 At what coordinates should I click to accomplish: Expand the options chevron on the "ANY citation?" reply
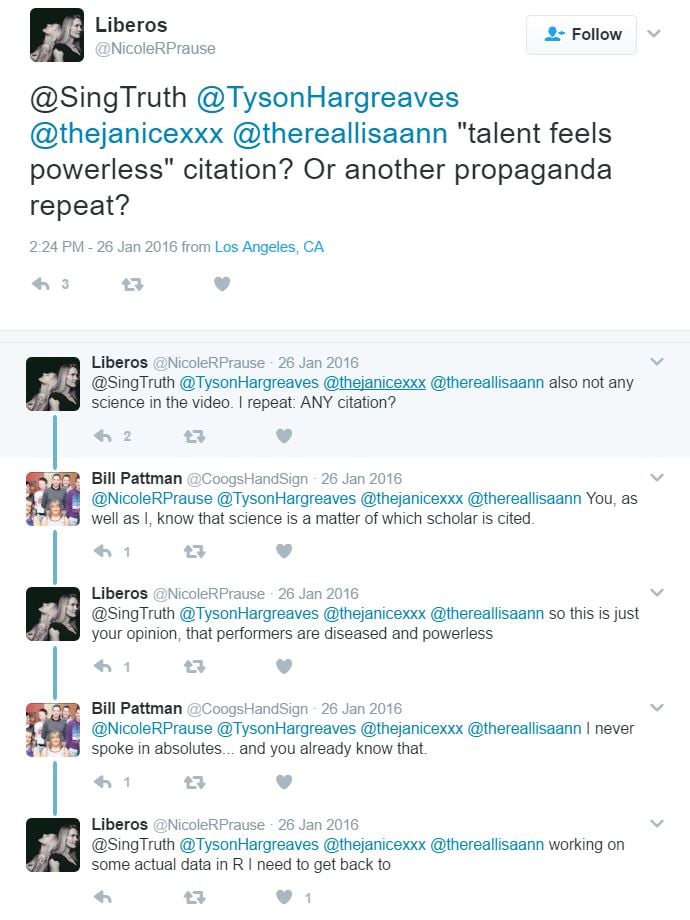pyautogui.click(x=657, y=362)
